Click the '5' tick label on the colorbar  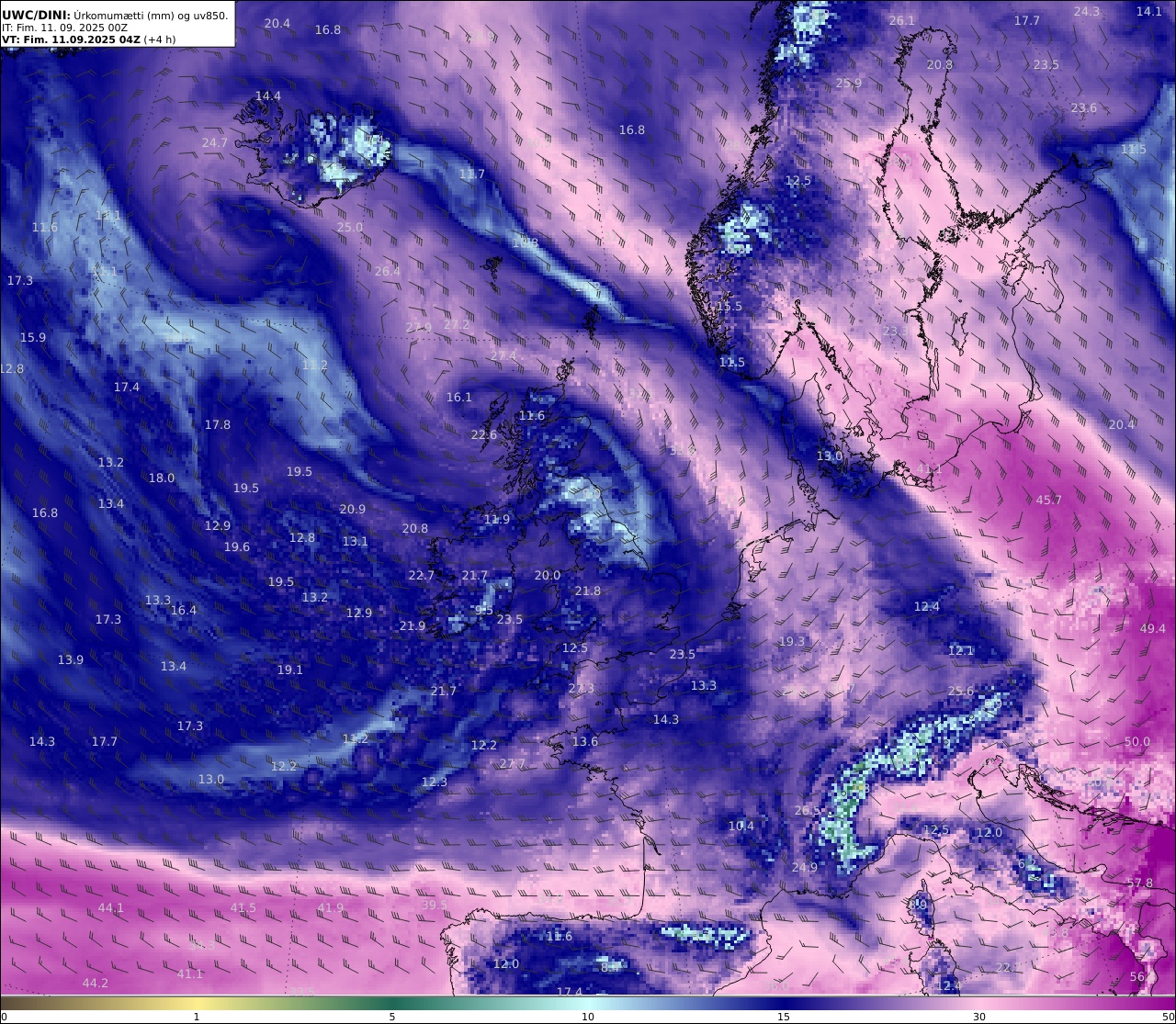tap(392, 1016)
